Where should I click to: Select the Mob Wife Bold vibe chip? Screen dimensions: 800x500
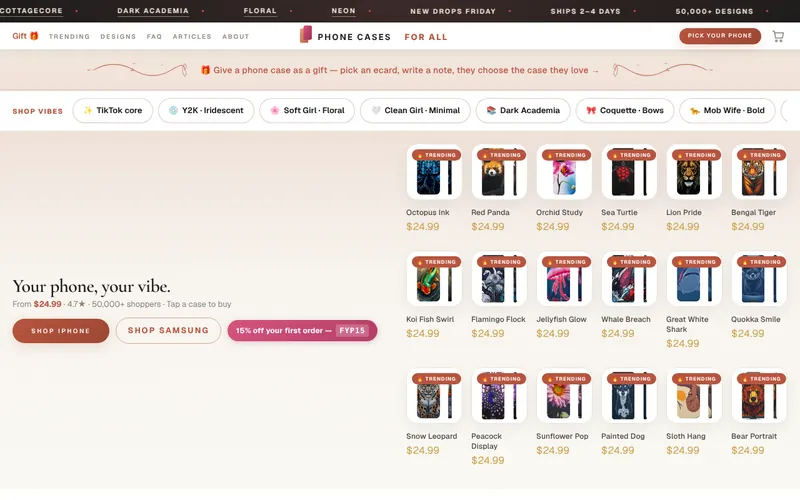pos(728,111)
